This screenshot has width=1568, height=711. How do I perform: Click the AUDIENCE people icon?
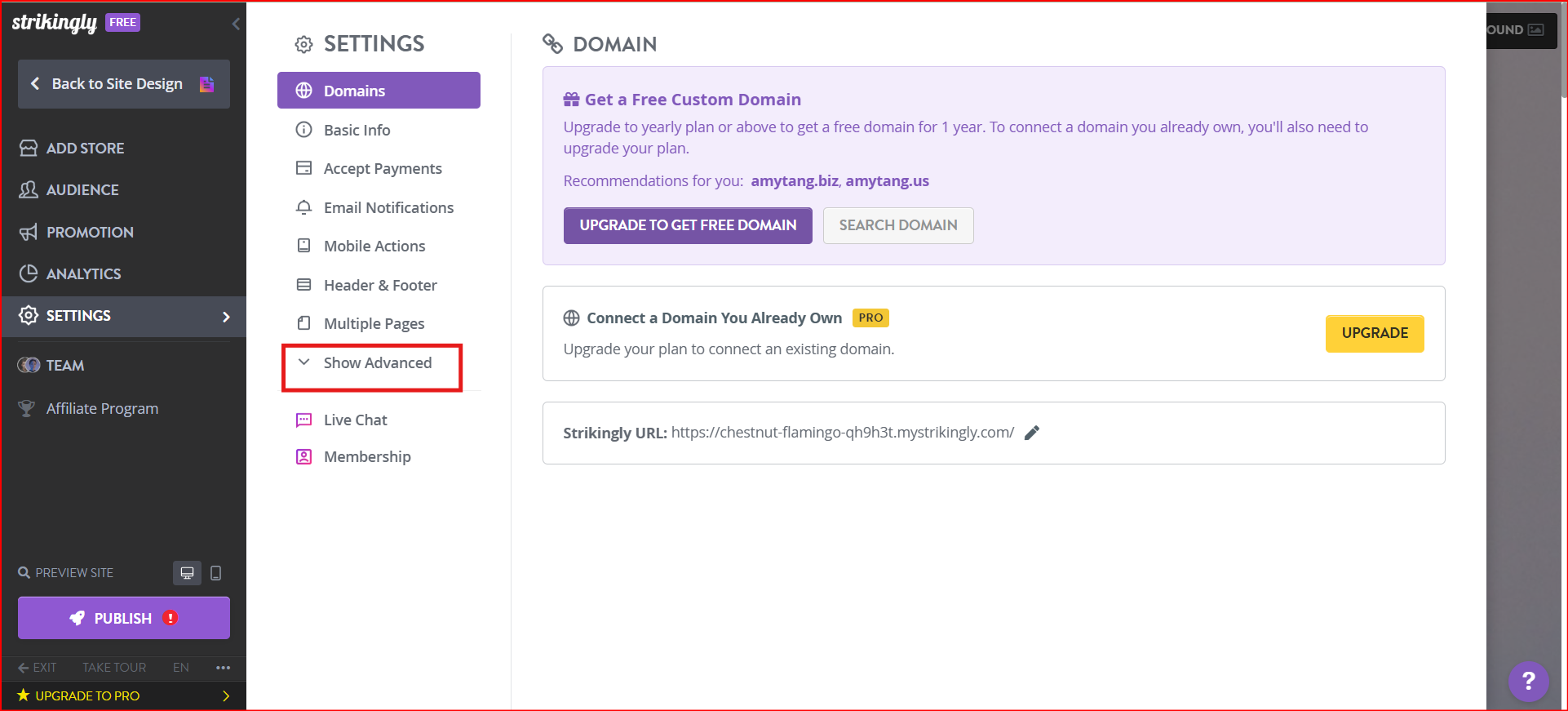(x=29, y=189)
